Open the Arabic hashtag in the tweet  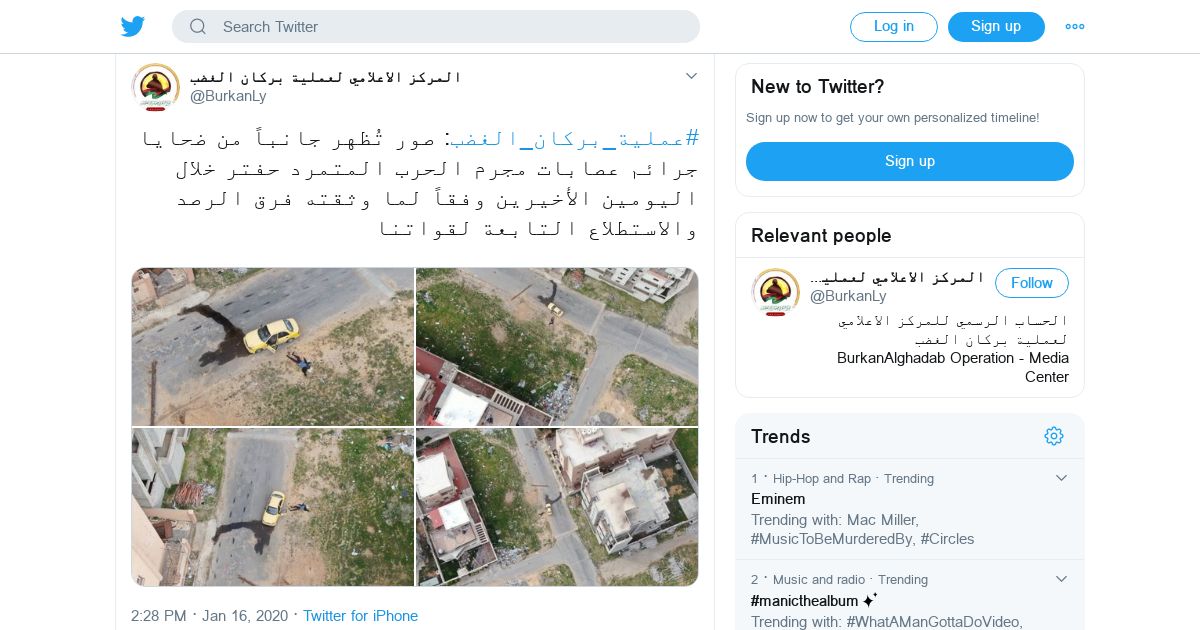574,138
